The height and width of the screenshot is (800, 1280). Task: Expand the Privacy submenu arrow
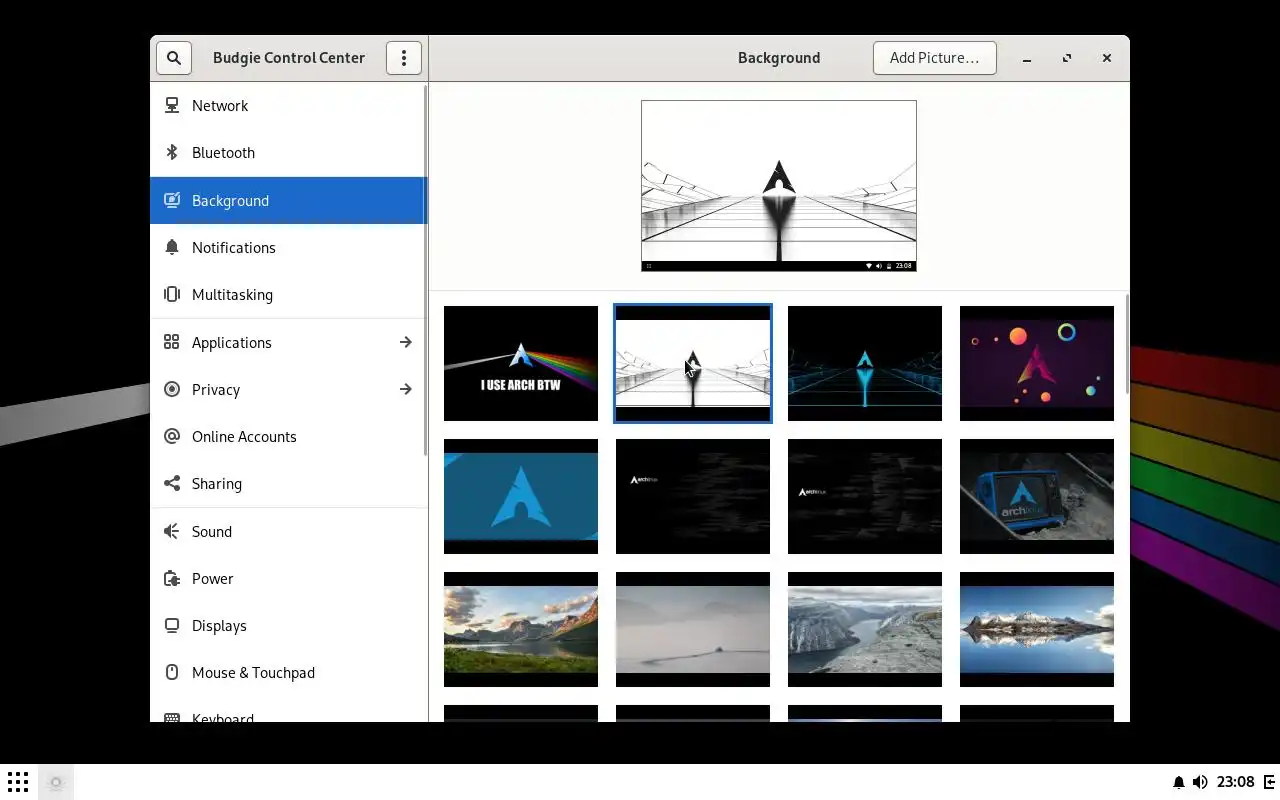pyautogui.click(x=405, y=389)
